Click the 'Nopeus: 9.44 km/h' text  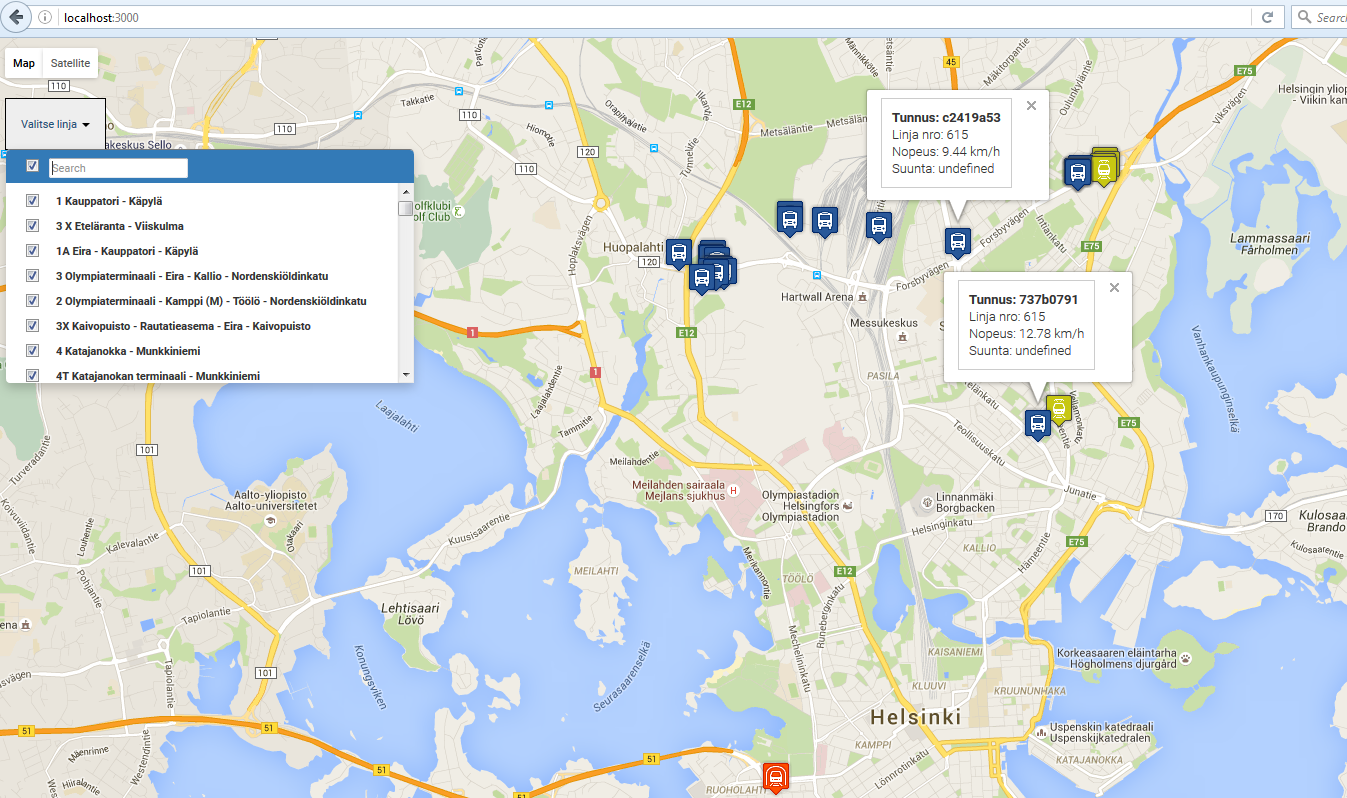click(946, 151)
